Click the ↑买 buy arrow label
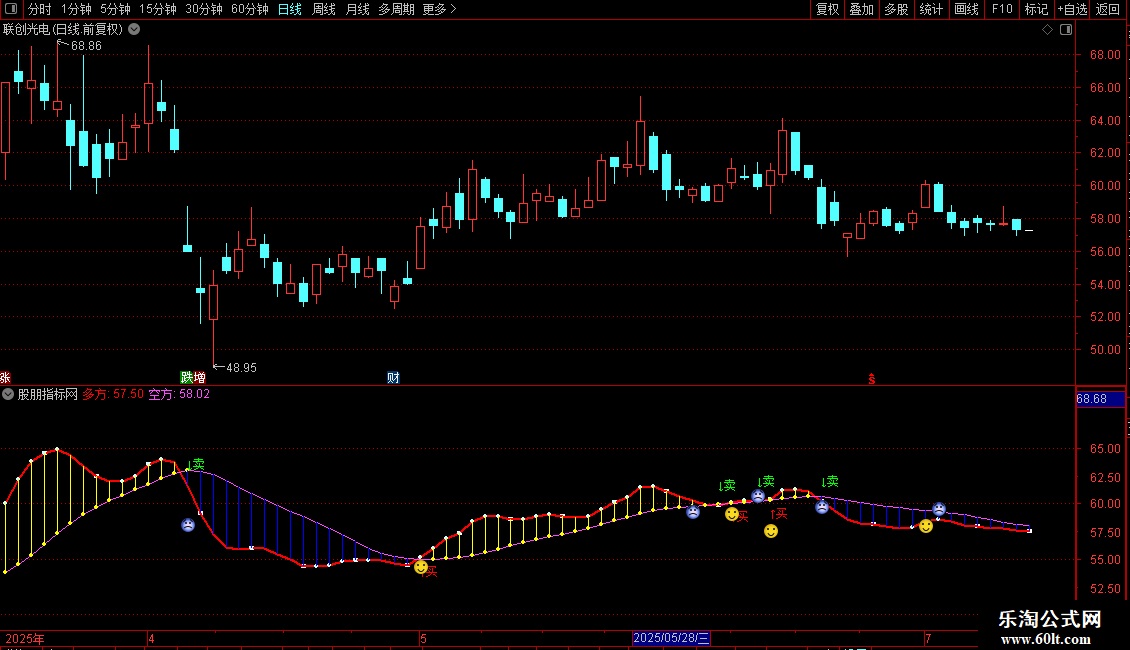1130x650 pixels. (x=779, y=513)
